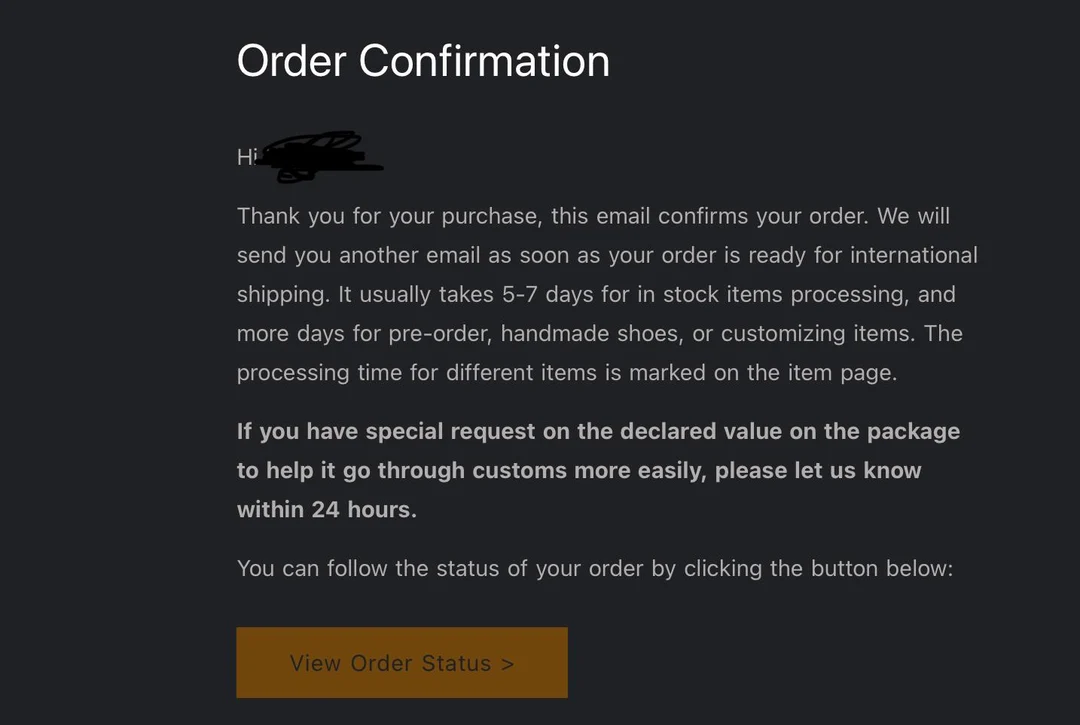
Task: Click the follow order status instruction line
Action: [x=594, y=567]
